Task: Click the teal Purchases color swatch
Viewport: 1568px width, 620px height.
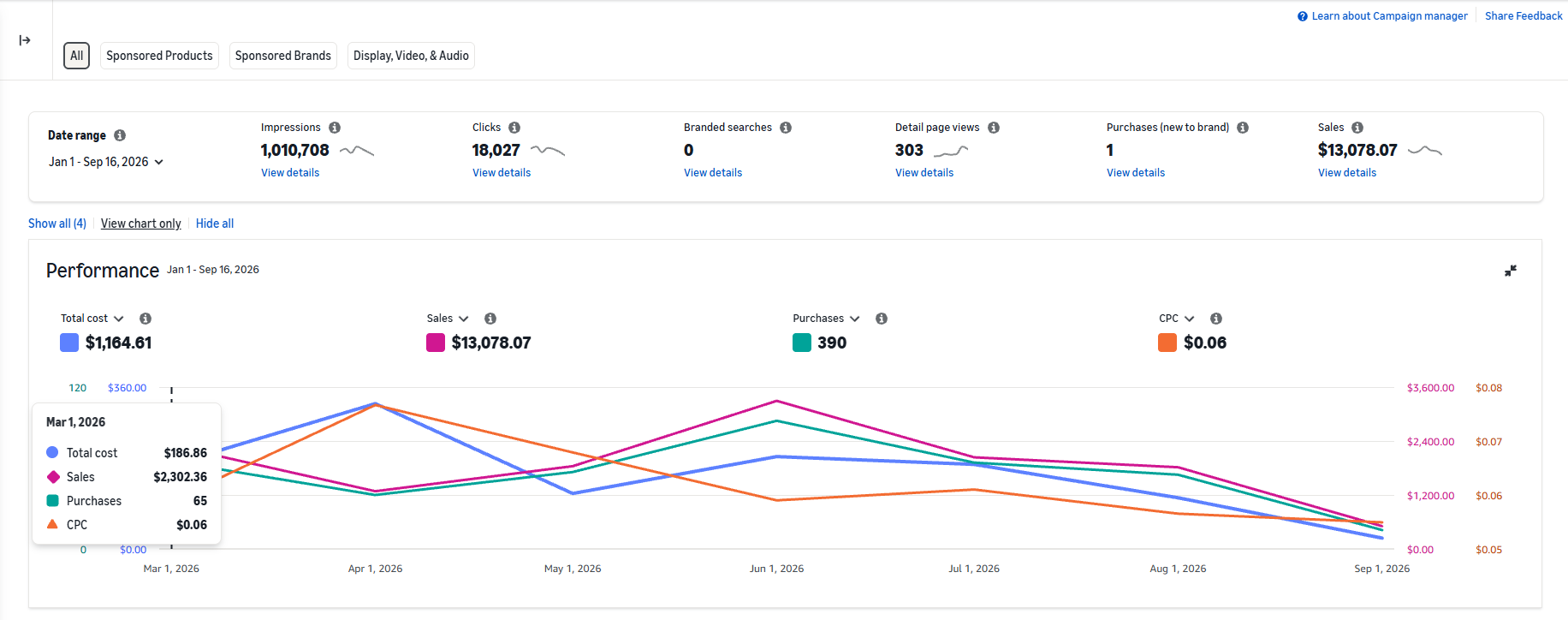Action: [802, 343]
